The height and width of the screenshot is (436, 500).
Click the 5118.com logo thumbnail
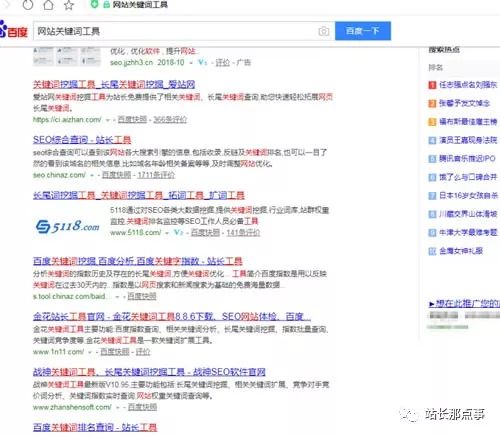68,226
